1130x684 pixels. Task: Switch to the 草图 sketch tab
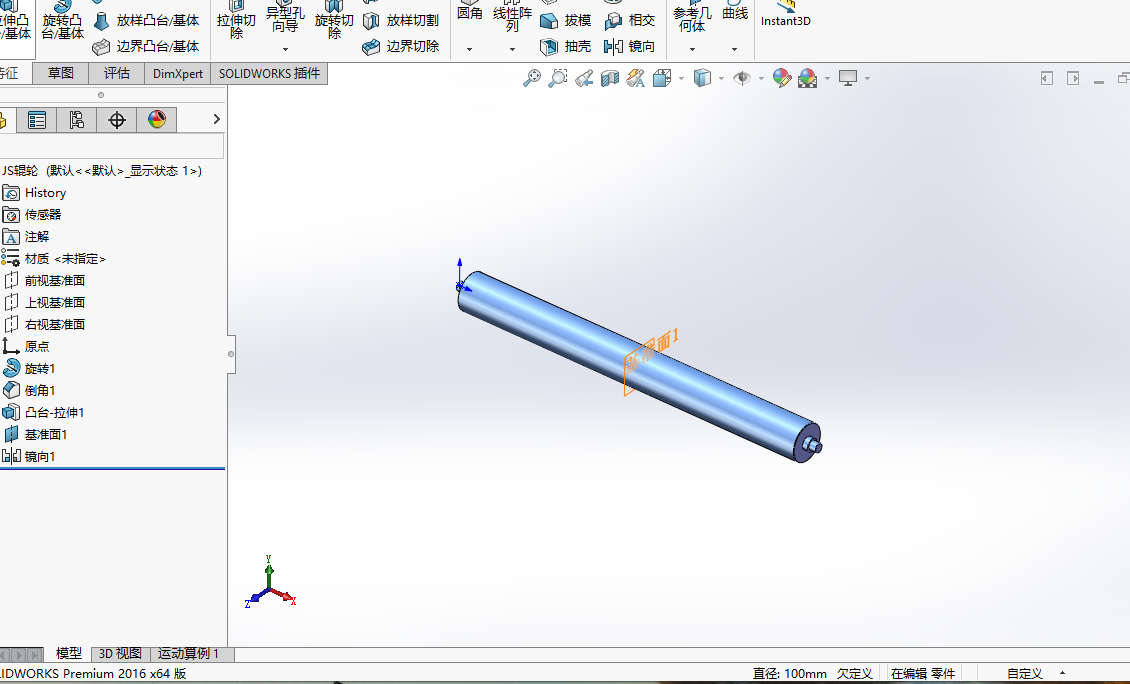pos(61,74)
